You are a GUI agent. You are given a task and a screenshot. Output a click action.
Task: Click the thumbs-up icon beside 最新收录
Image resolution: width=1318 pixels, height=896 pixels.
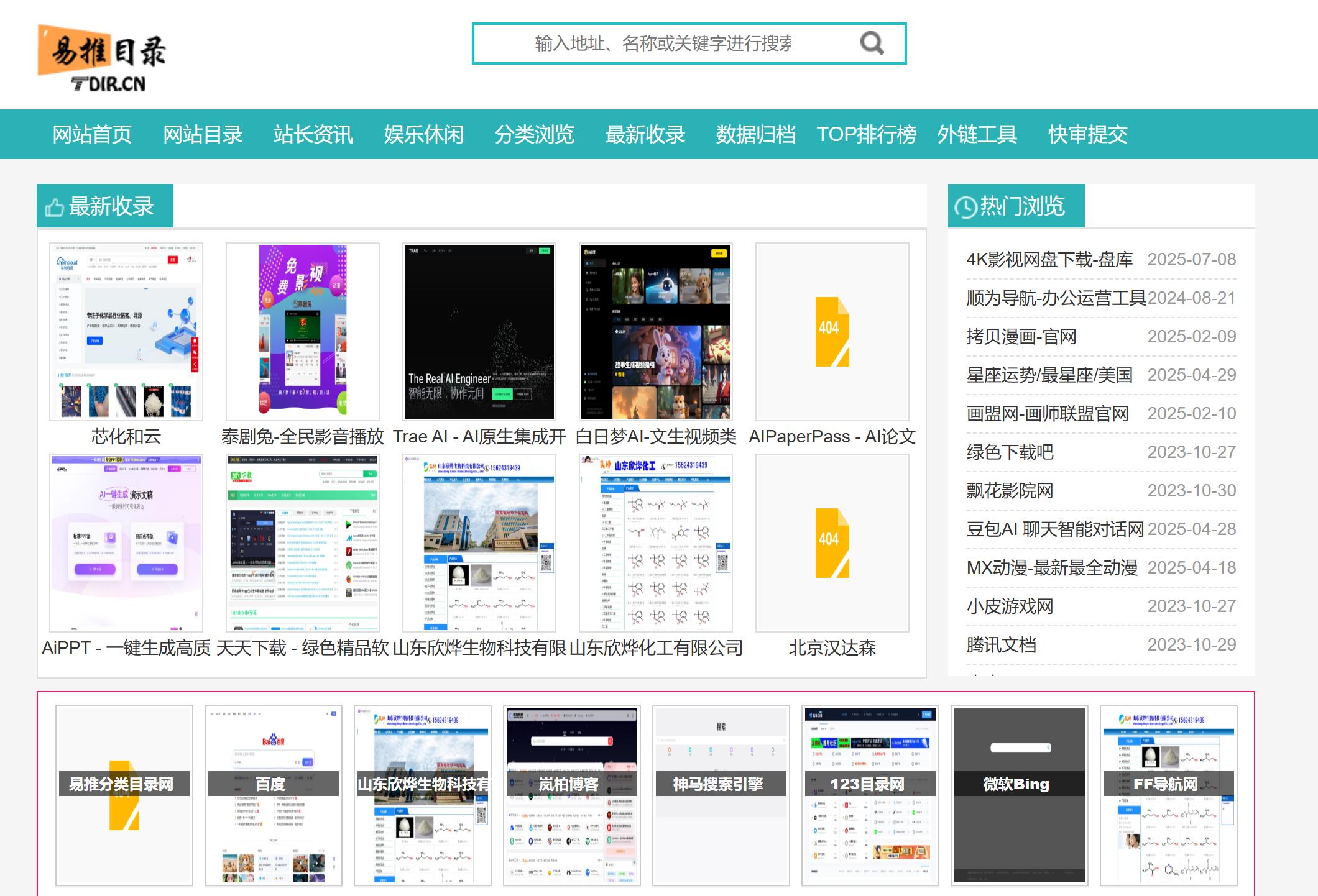(x=54, y=208)
